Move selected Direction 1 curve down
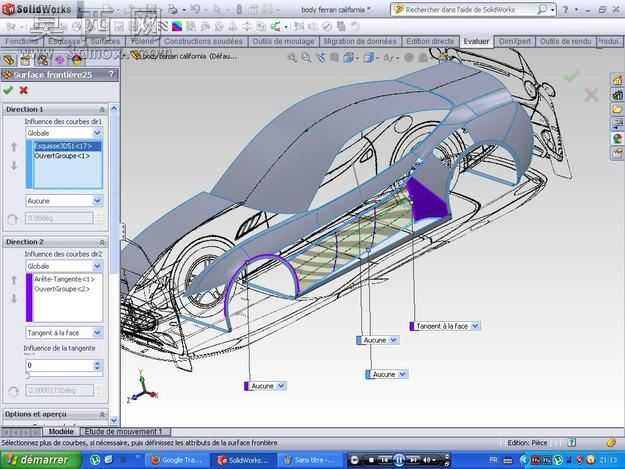 coord(14,165)
